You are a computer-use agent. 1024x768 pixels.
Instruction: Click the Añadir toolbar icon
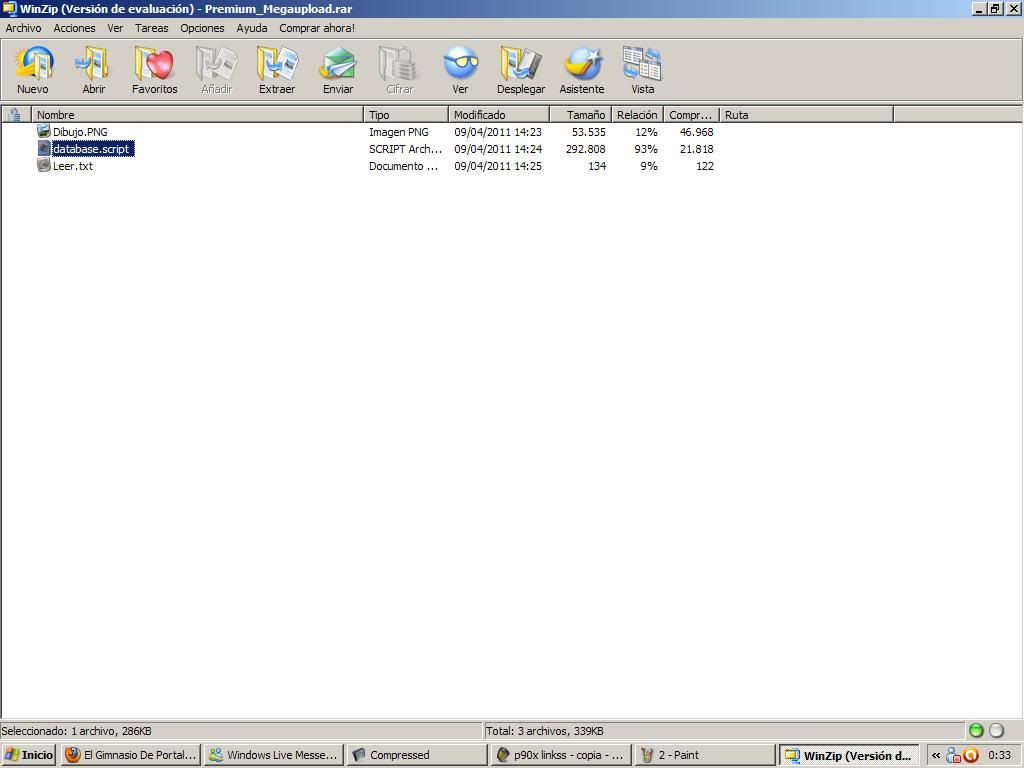[216, 64]
